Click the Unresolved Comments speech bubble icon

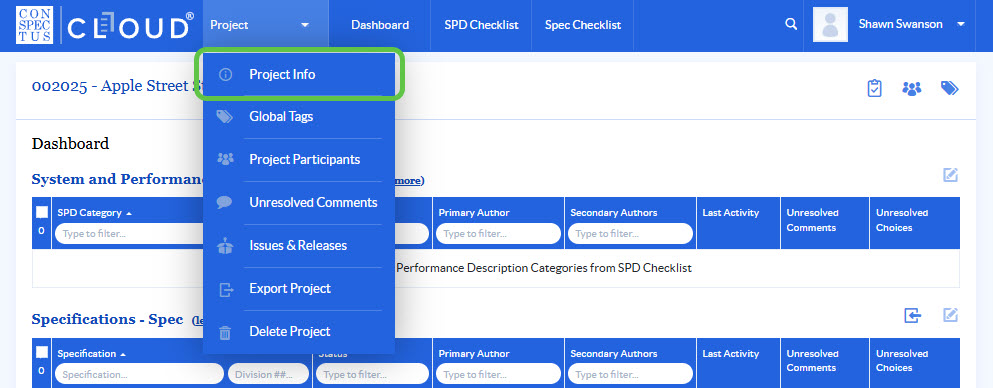click(x=225, y=203)
